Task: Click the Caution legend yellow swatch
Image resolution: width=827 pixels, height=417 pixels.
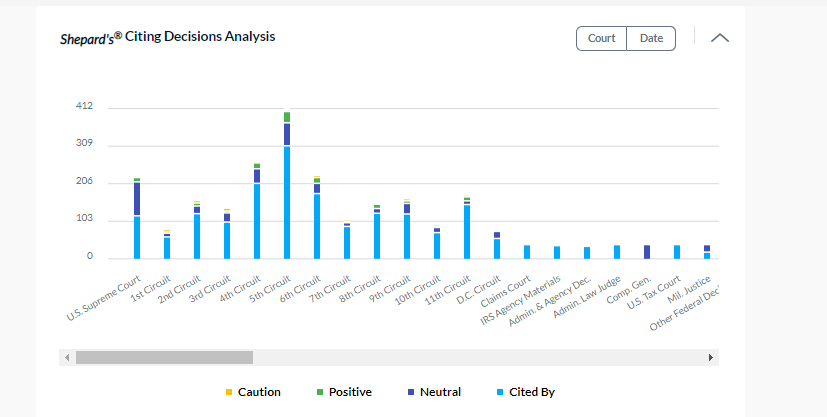Action: click(229, 393)
